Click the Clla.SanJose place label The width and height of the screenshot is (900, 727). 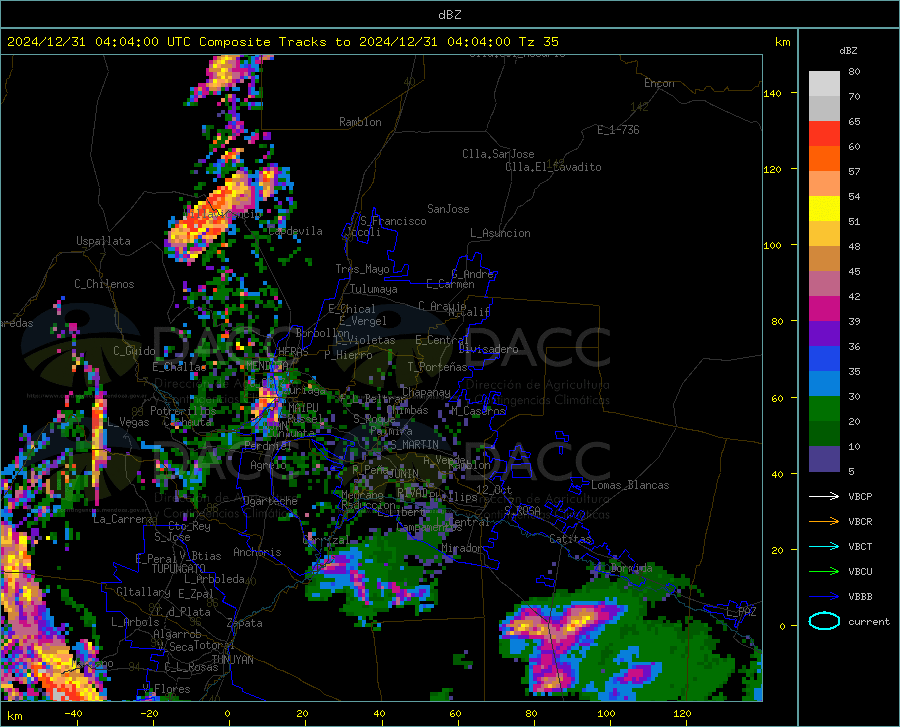pyautogui.click(x=498, y=154)
